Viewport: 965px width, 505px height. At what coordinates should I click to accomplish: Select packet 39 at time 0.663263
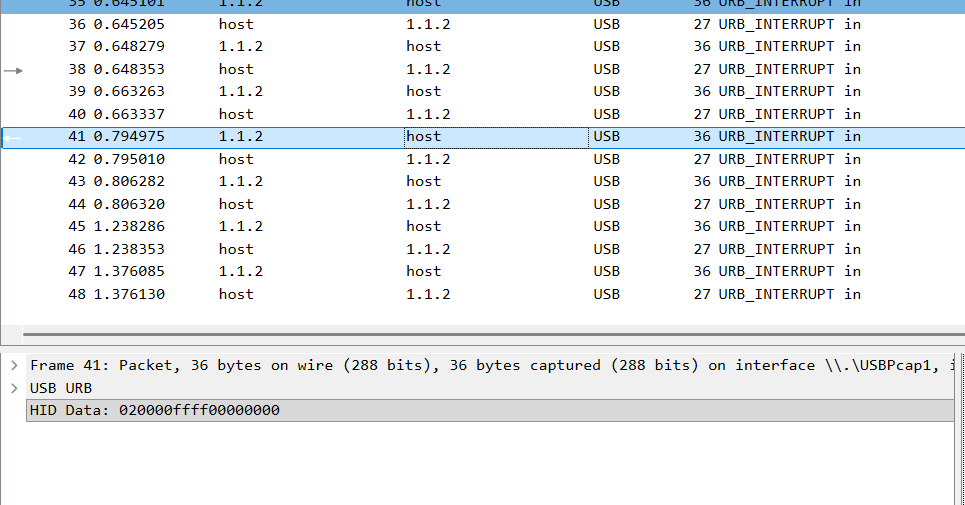[128, 92]
